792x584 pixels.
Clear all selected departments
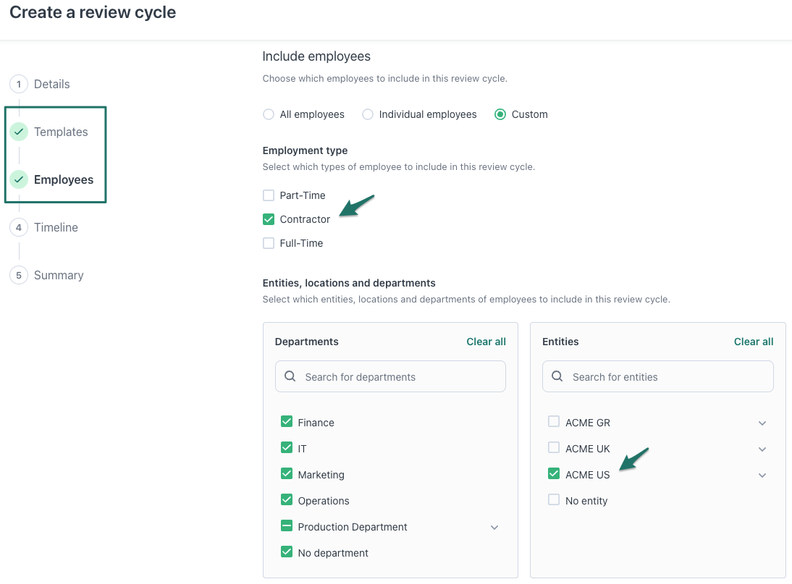[x=486, y=342]
